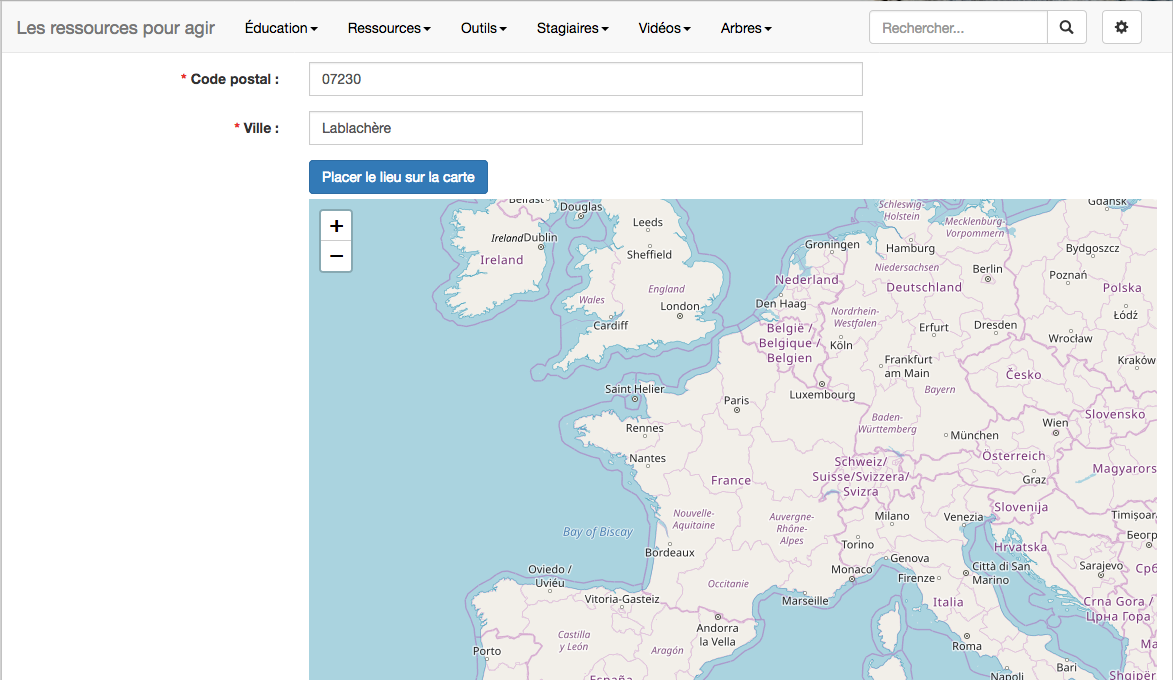
Task: Zoom out on the map
Action: (x=336, y=257)
